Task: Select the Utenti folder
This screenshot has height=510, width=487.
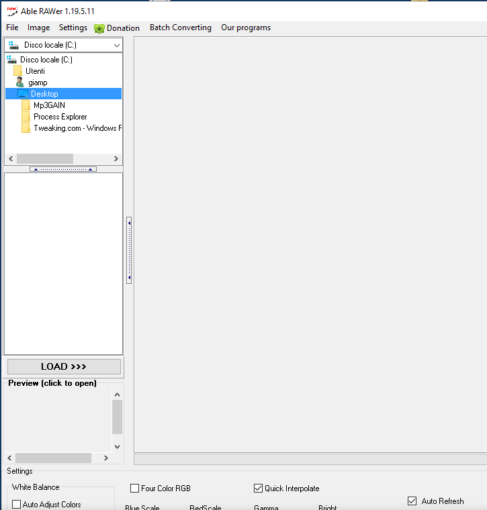Action: click(35, 71)
